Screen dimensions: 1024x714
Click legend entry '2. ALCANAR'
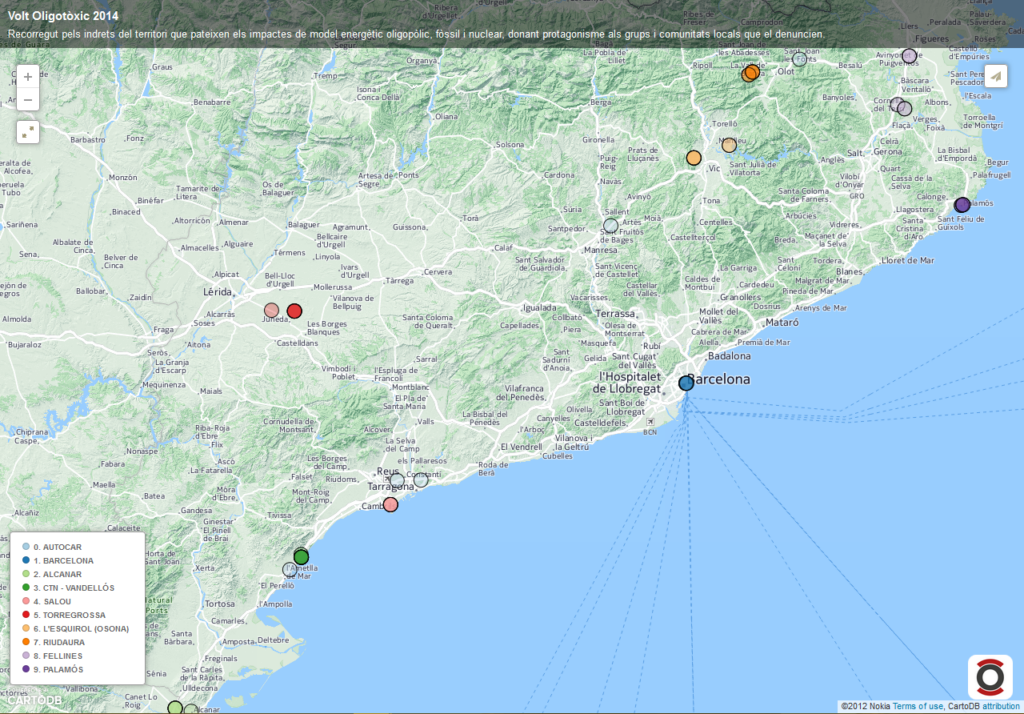[57, 574]
